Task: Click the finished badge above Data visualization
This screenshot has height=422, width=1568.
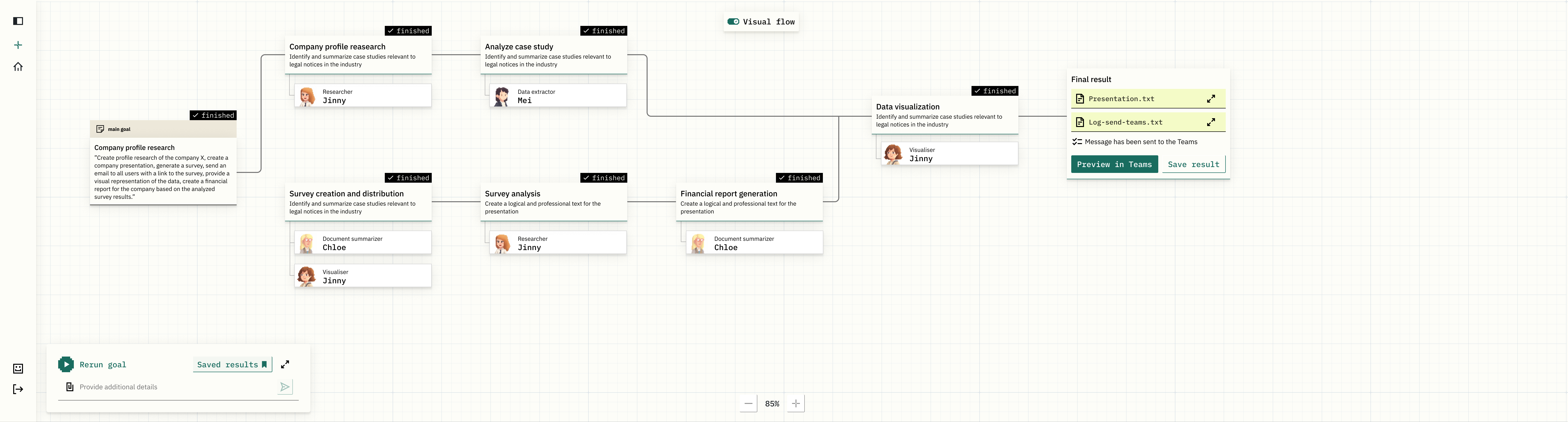Action: coord(995,91)
